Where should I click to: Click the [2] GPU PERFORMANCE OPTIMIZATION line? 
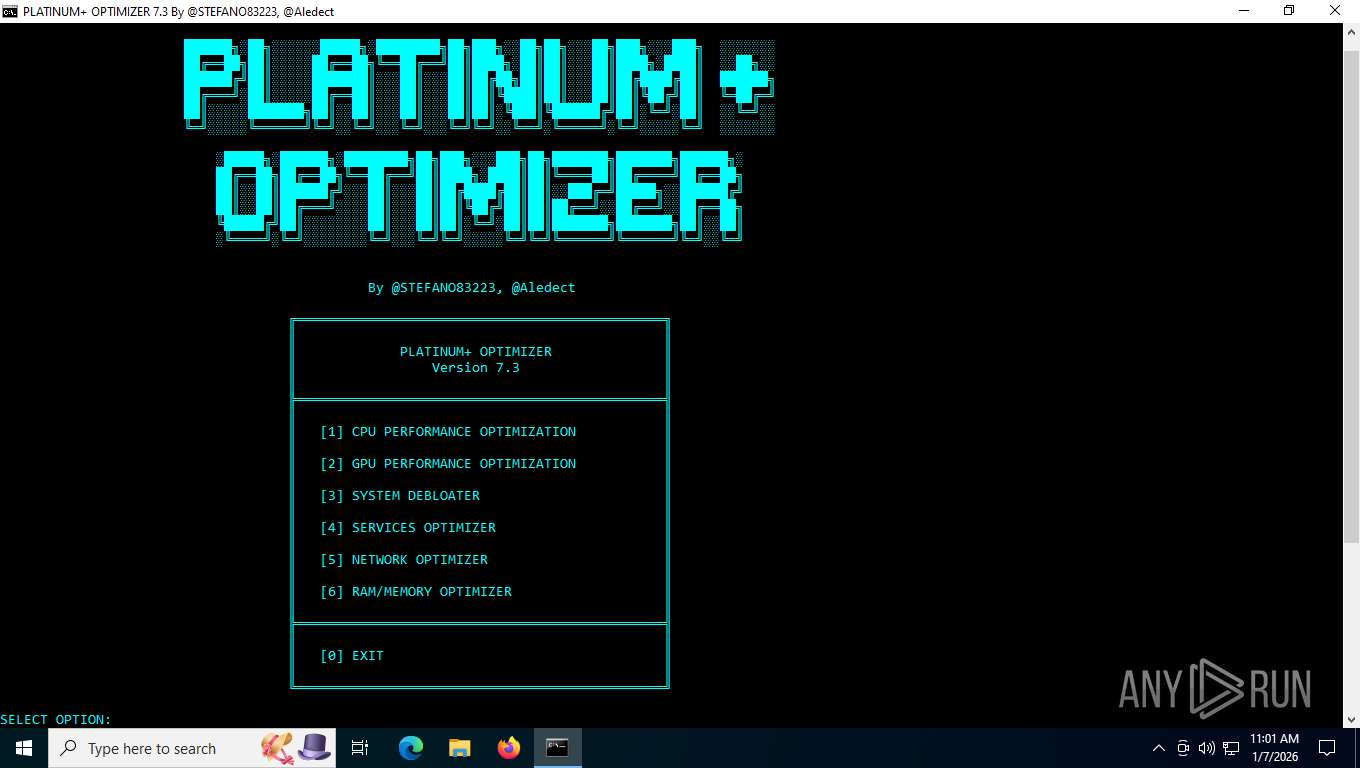pyautogui.click(x=448, y=464)
